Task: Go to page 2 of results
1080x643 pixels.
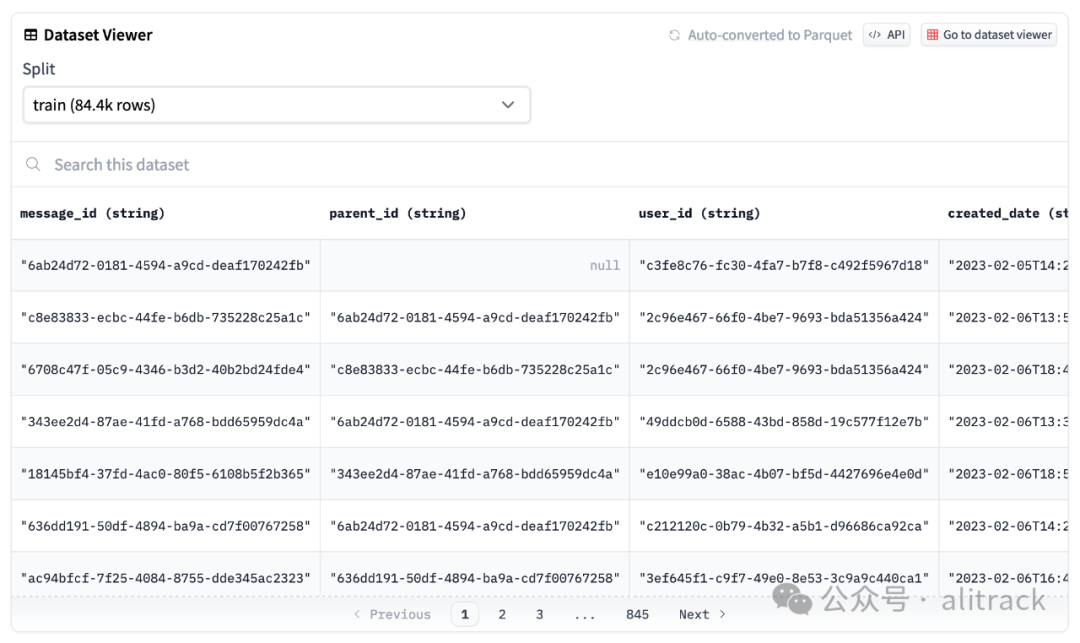Action: click(x=502, y=614)
